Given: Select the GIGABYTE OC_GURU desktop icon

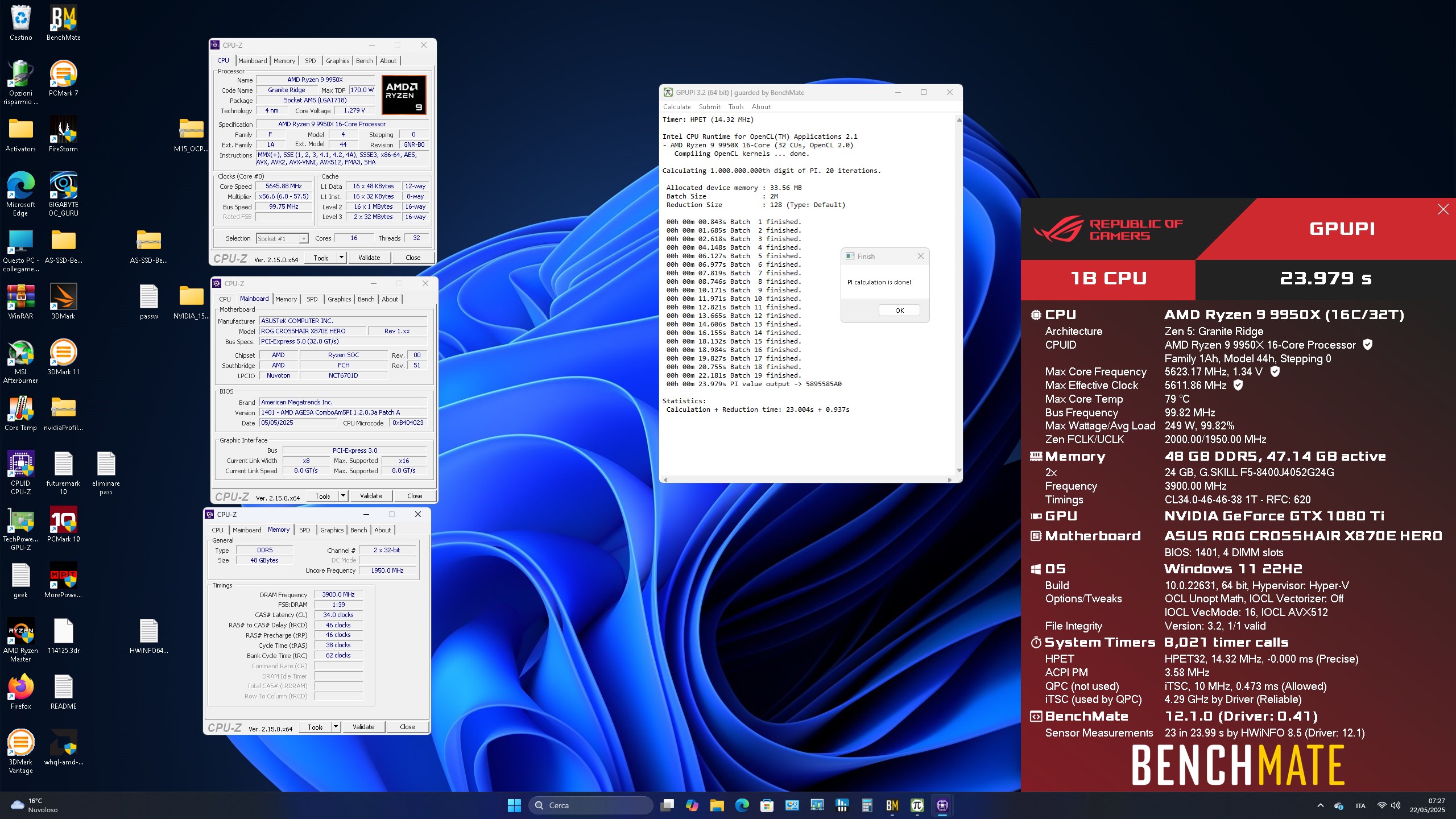Looking at the screenshot, I should [63, 194].
